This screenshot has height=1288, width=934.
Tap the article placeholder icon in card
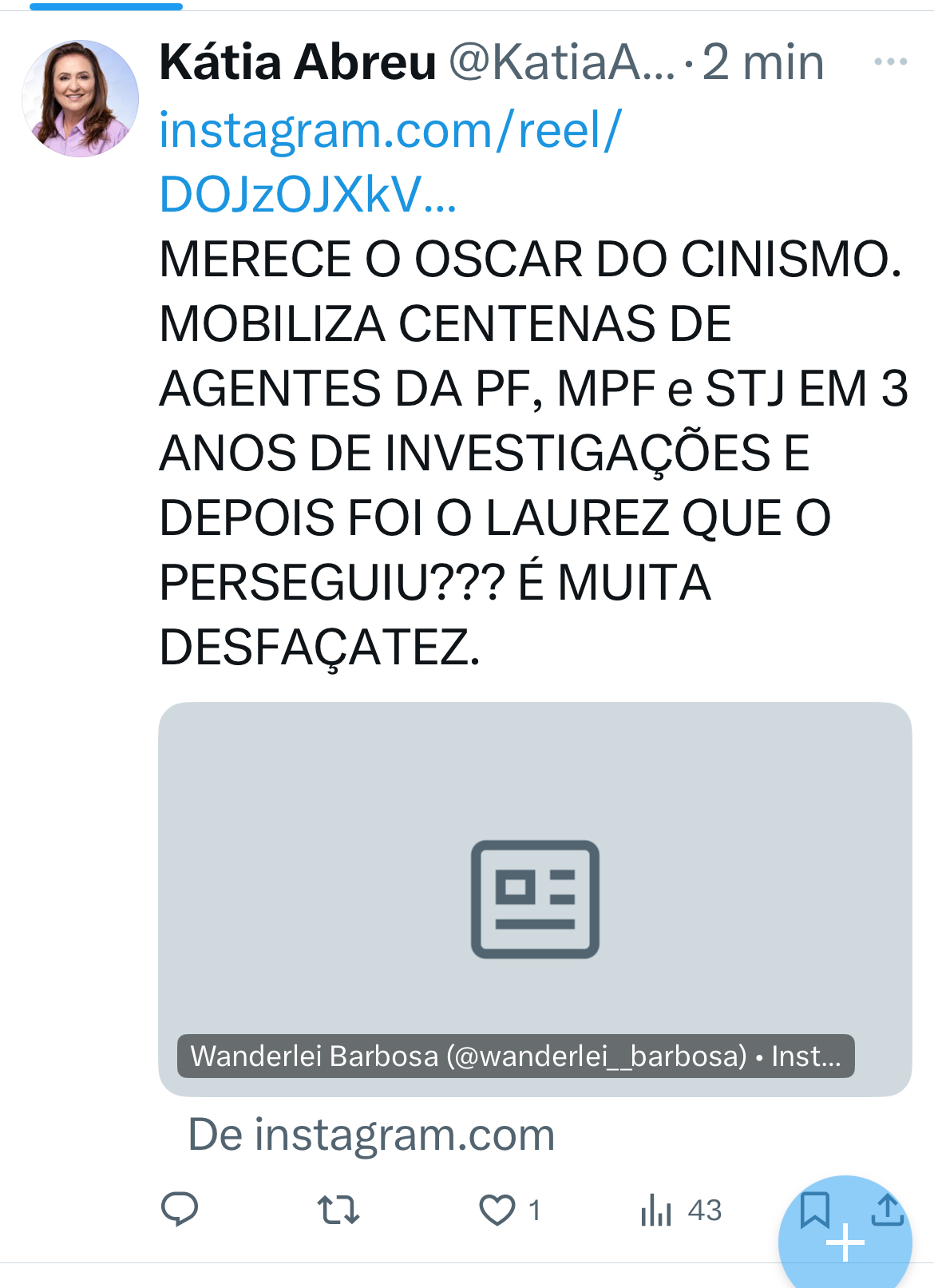535,899
